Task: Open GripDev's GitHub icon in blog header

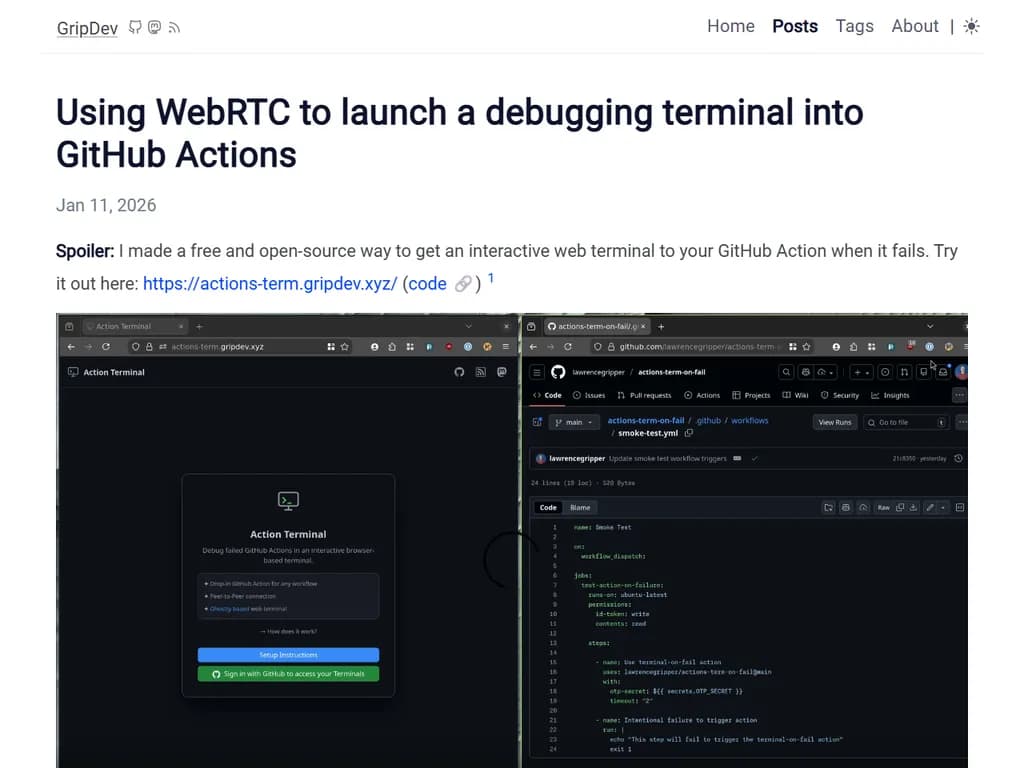Action: 135,27
